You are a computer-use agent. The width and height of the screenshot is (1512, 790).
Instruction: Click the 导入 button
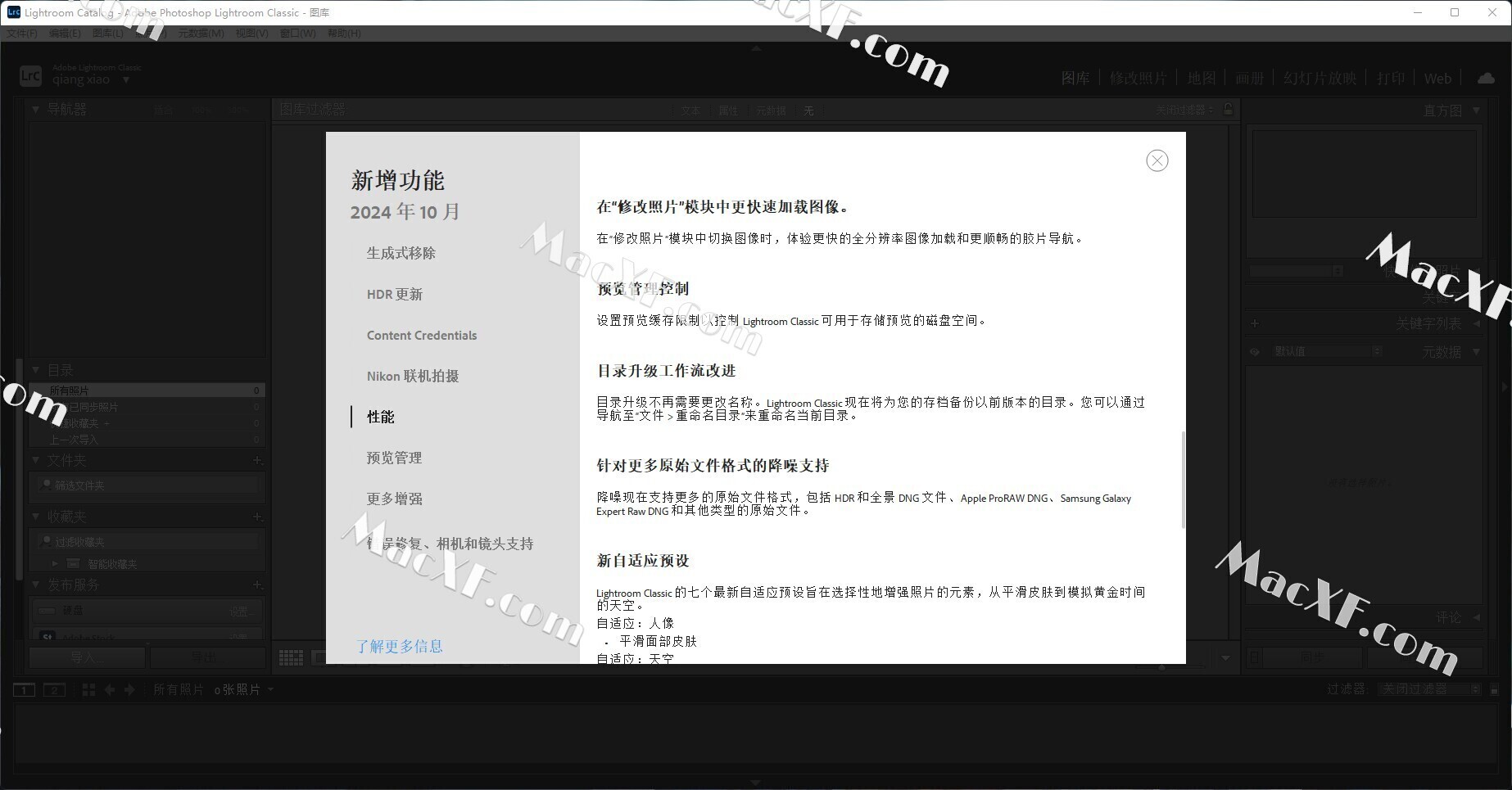[87, 657]
